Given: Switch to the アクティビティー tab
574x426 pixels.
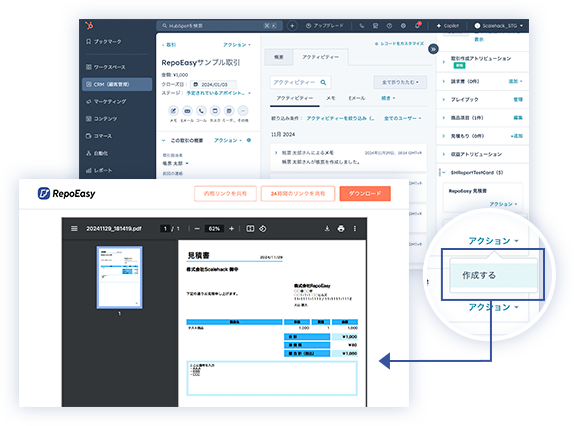Looking at the screenshot, I should point(320,57).
